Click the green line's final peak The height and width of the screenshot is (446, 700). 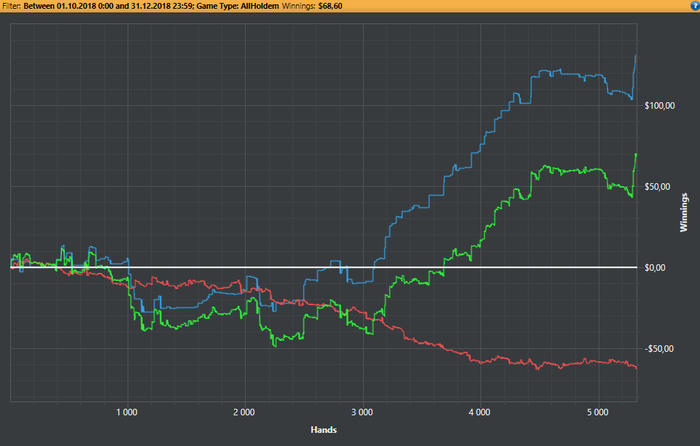pyautogui.click(x=636, y=154)
